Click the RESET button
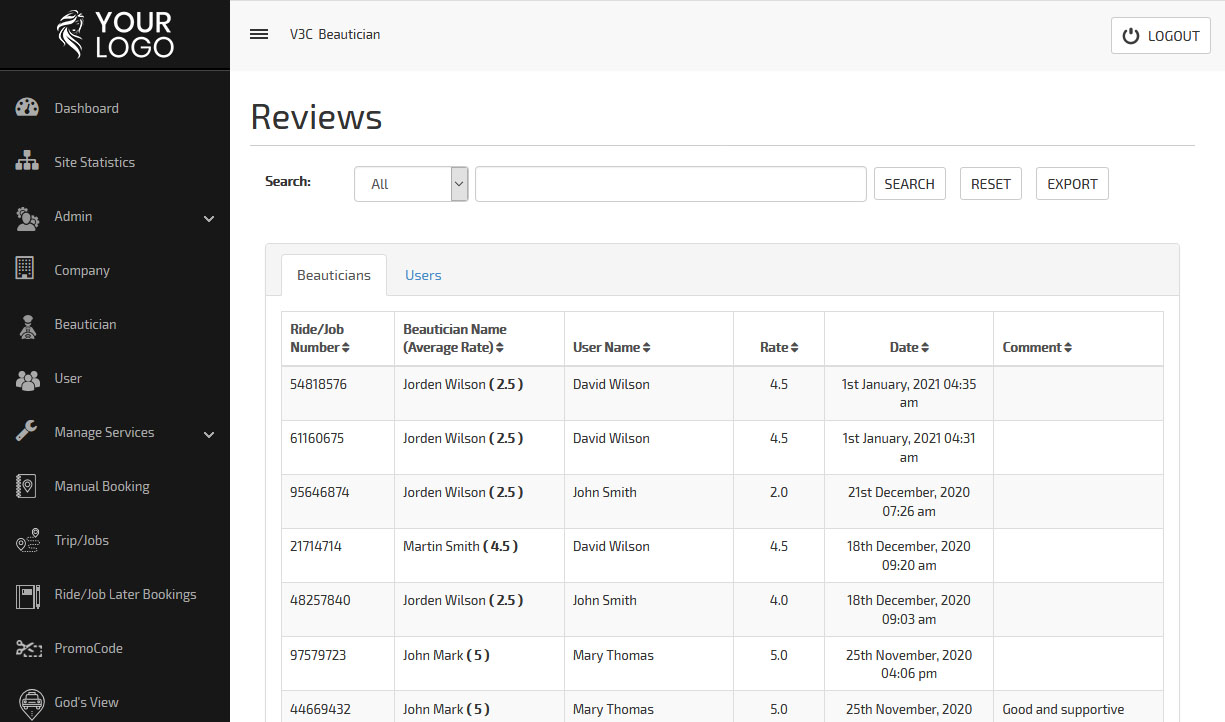Screen dimensions: 1225x722 click(x=991, y=184)
